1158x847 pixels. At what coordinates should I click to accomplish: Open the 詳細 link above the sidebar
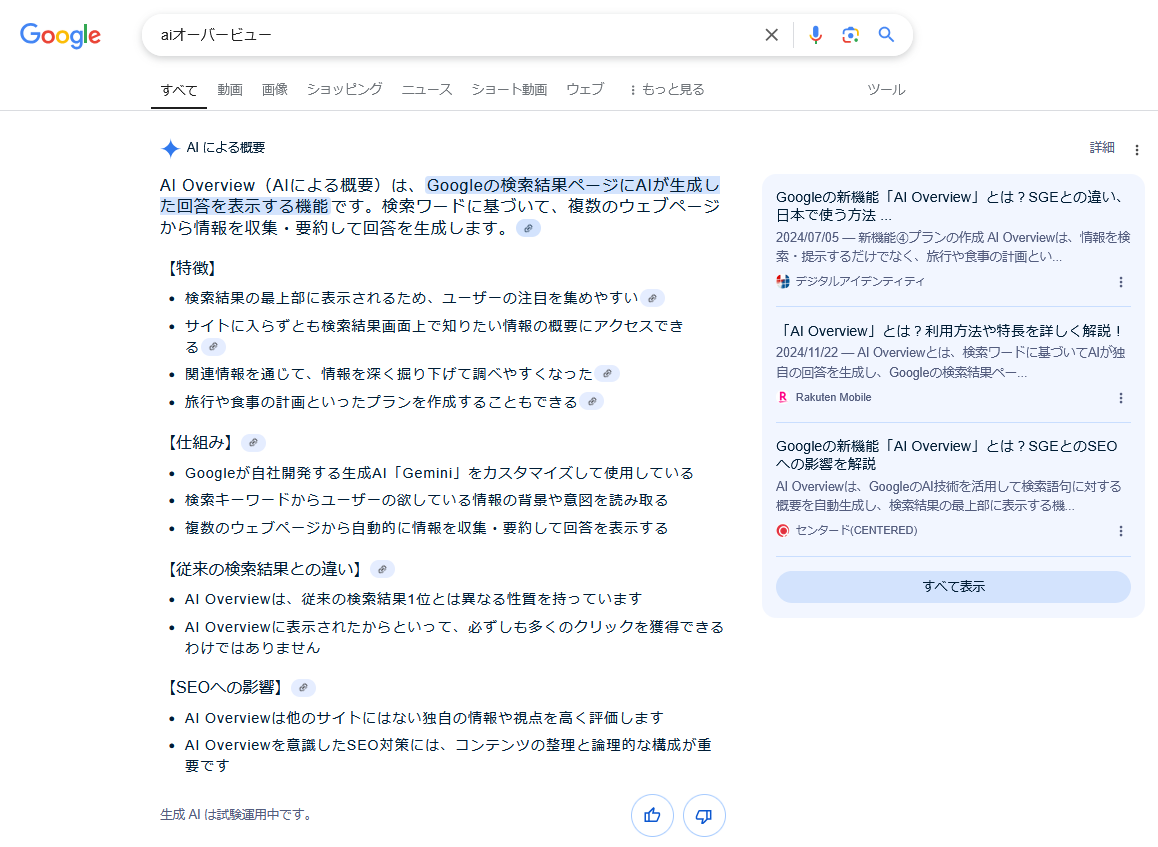[x=1100, y=147]
